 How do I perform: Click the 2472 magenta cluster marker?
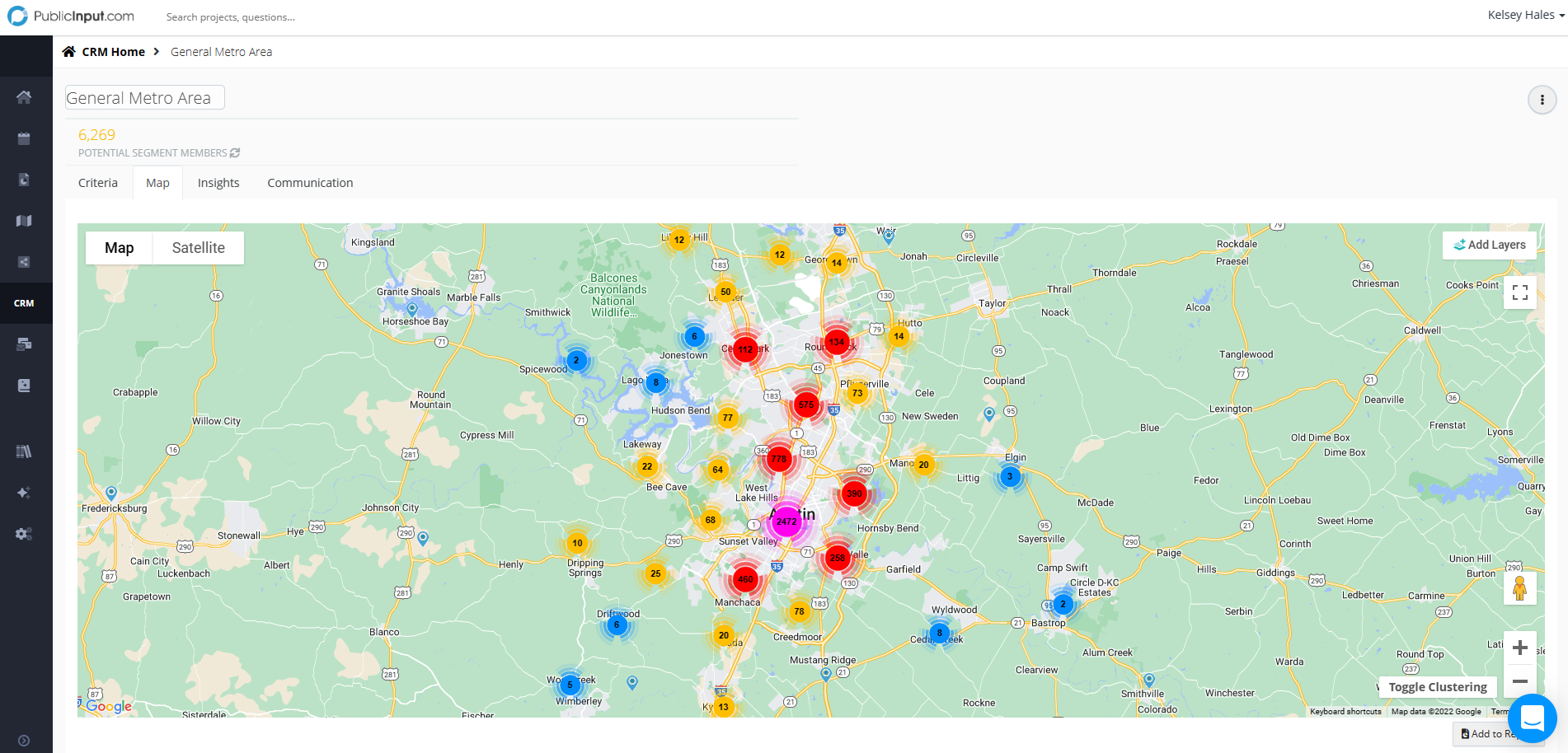click(x=786, y=521)
